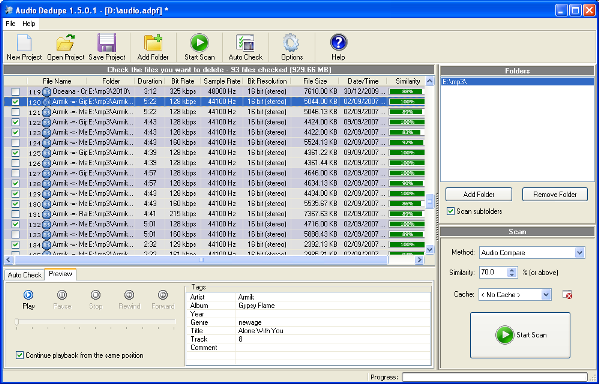Check the checkbox for row 121
This screenshot has height=384, width=599.
click(15, 112)
